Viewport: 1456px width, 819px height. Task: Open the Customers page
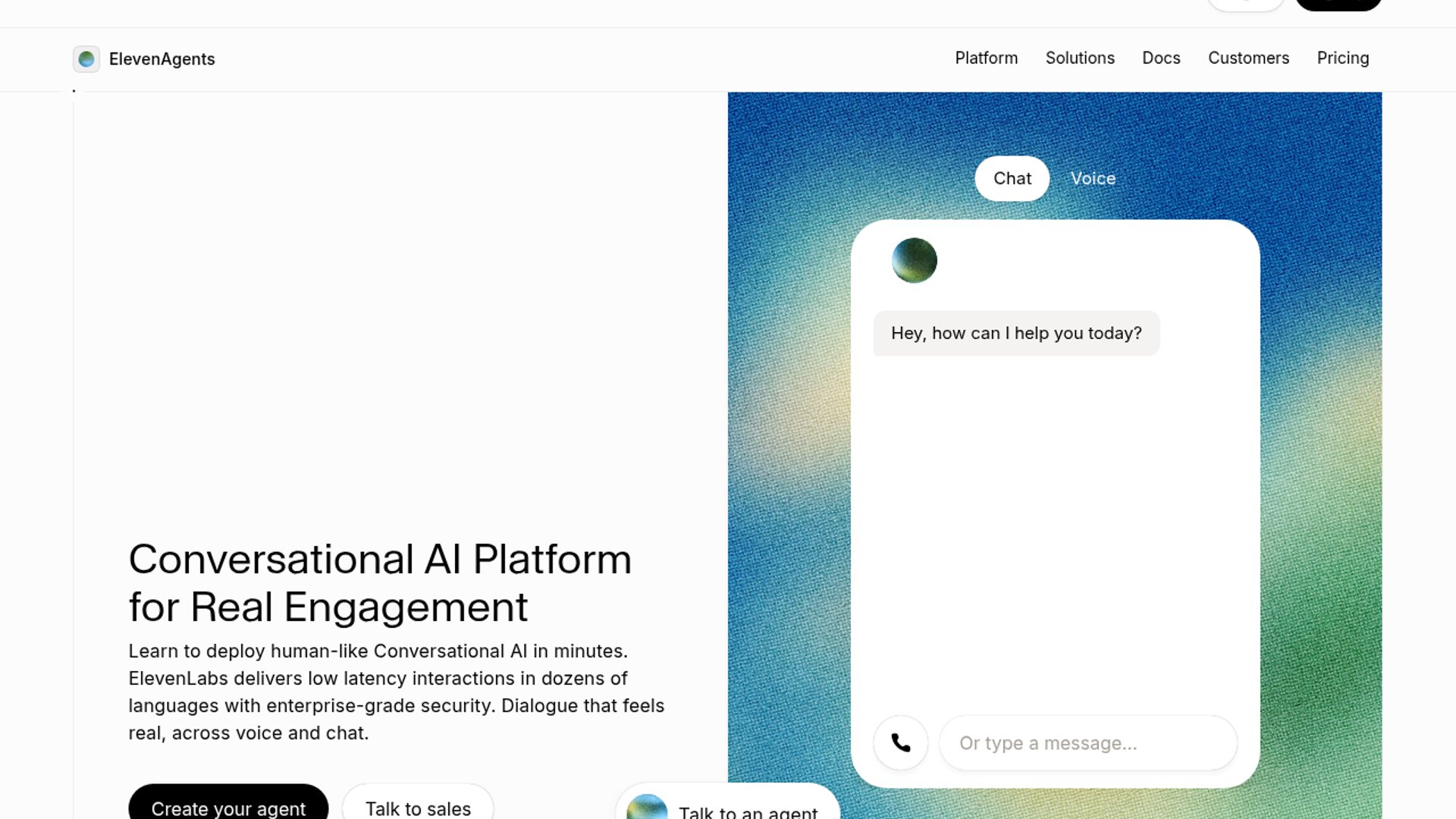1248,58
